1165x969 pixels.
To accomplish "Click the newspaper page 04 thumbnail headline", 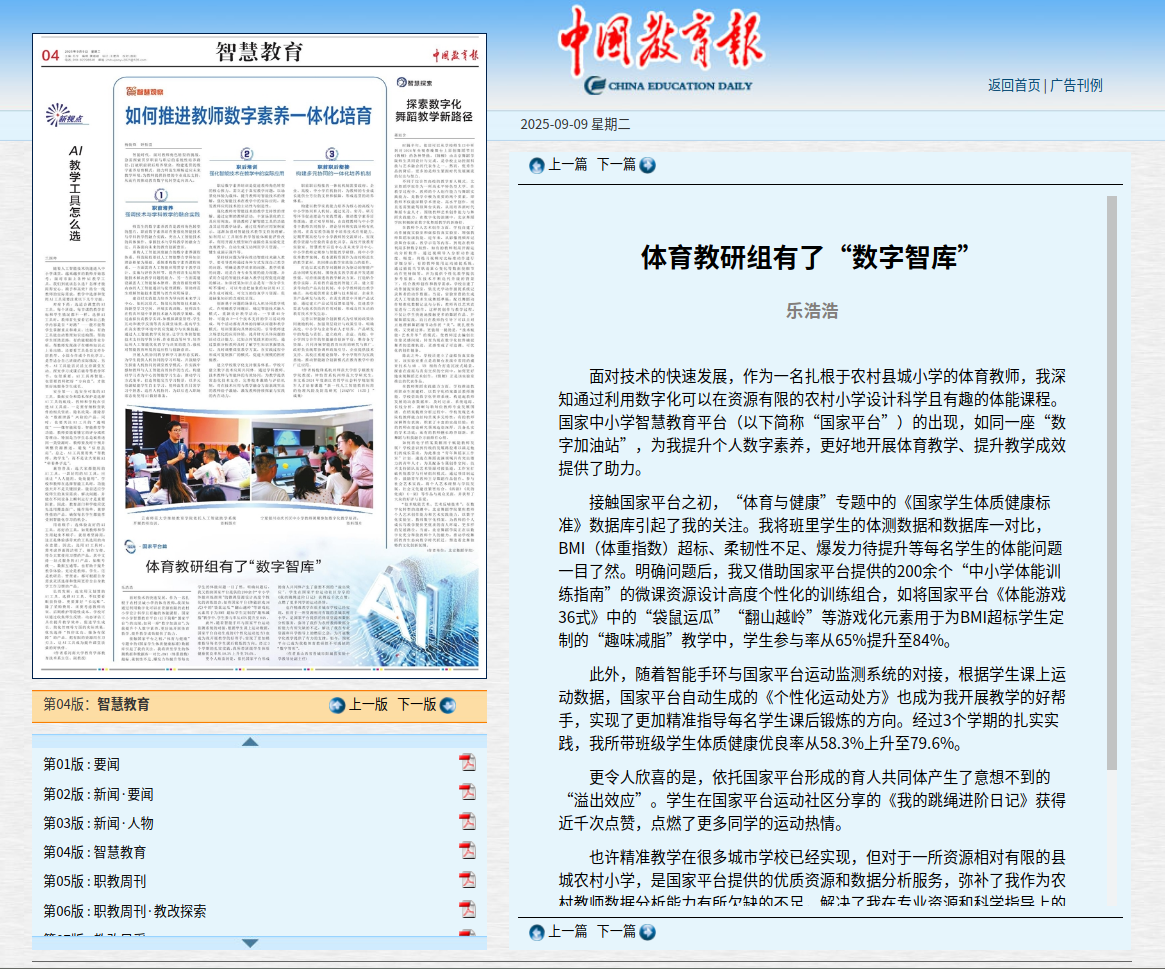I will click(x=248, y=116).
